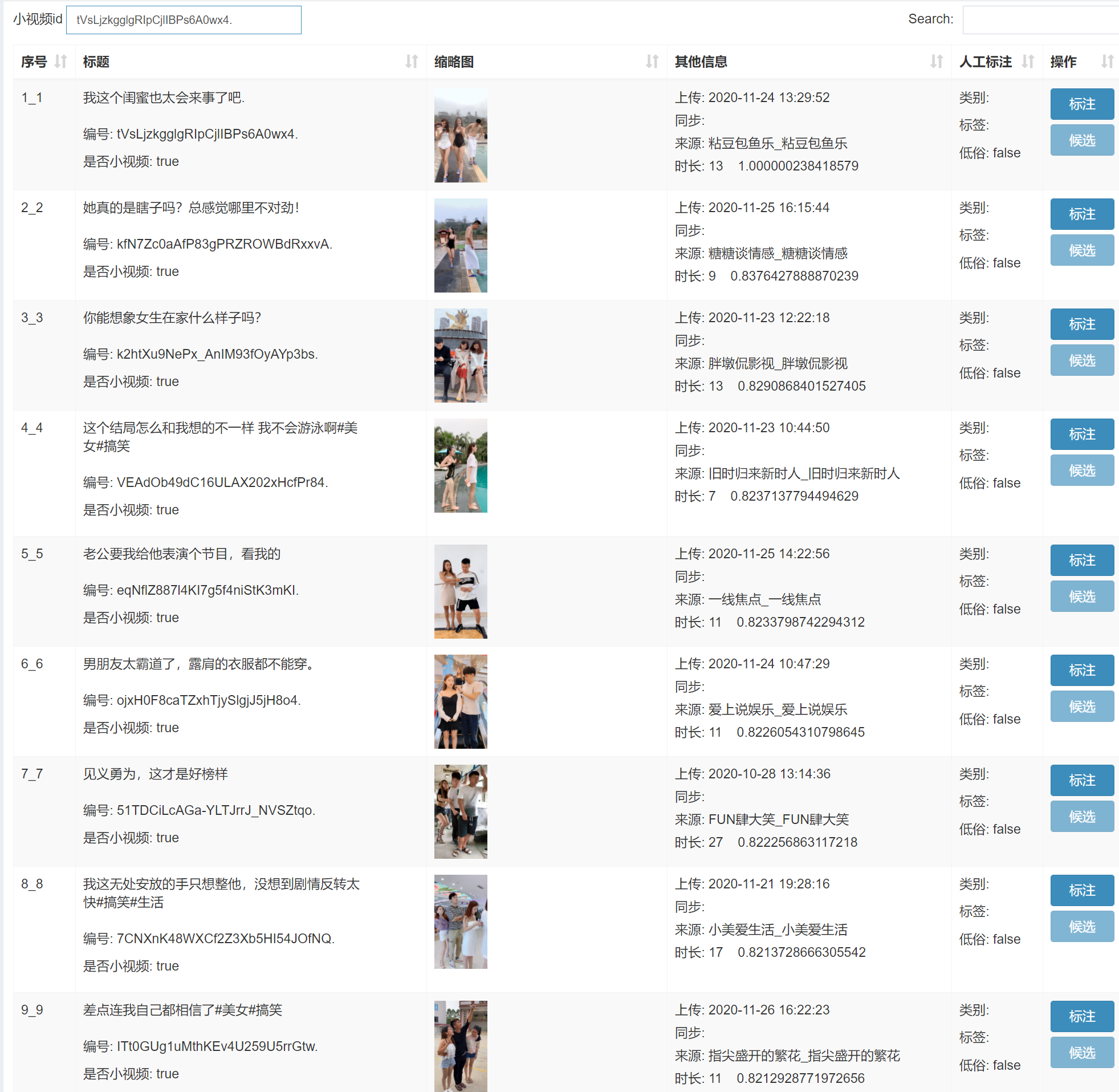The image size is (1119, 1092).
Task: Click the sort arrows for 缩略图 column
Action: pyautogui.click(x=652, y=62)
